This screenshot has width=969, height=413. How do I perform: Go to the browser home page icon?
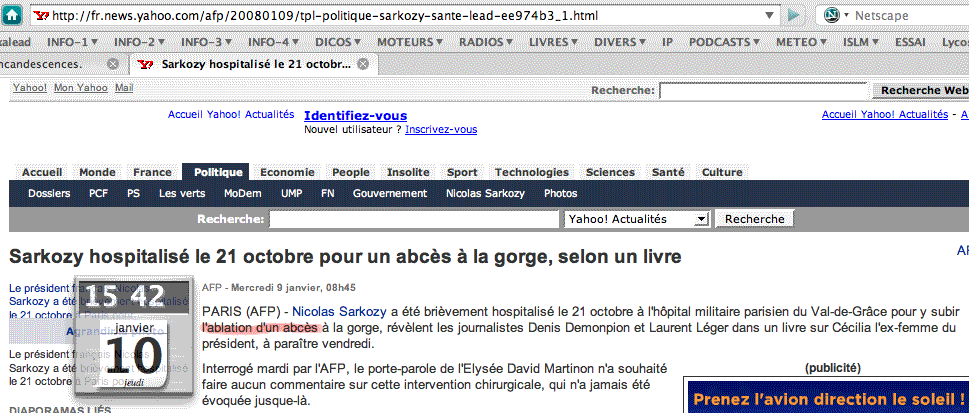(x=12, y=15)
